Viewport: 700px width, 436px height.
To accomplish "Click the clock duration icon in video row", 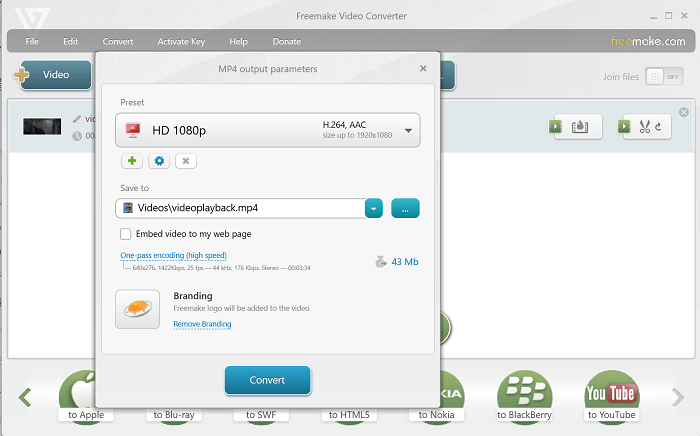I will (77, 136).
